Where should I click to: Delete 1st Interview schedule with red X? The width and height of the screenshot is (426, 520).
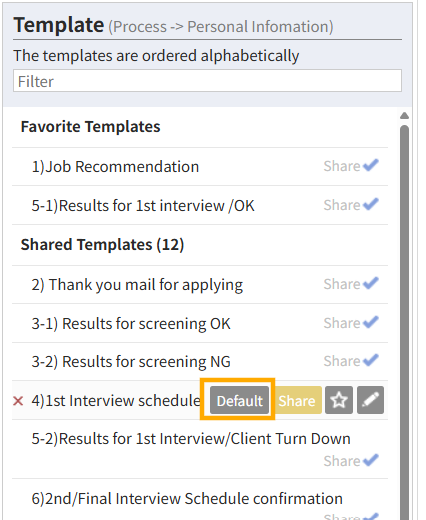pyautogui.click(x=18, y=401)
